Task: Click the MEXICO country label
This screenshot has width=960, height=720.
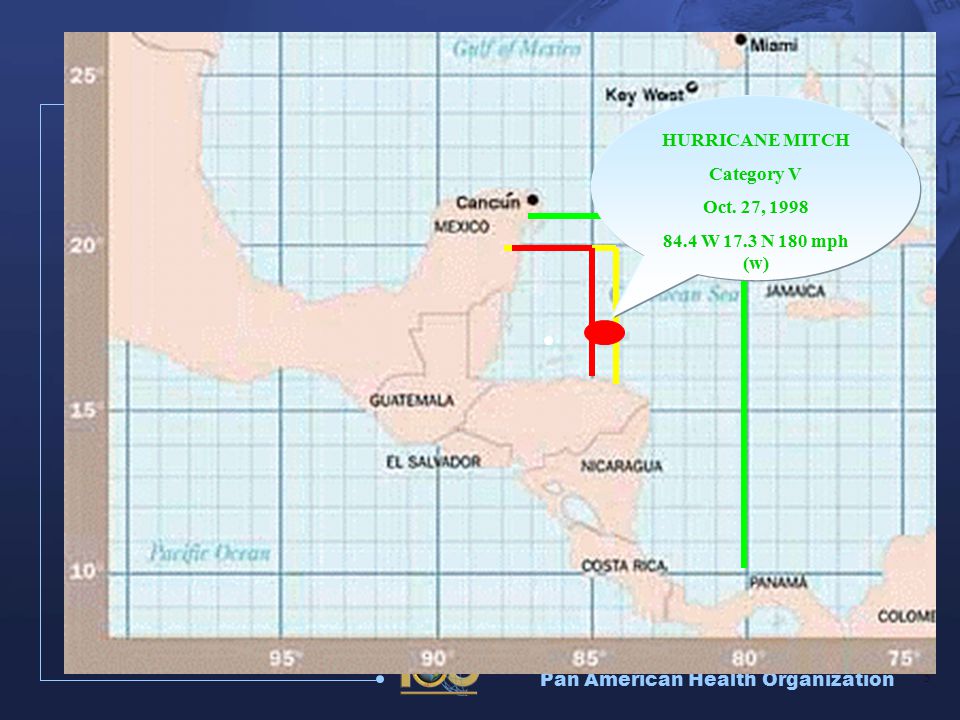Action: coord(462,227)
